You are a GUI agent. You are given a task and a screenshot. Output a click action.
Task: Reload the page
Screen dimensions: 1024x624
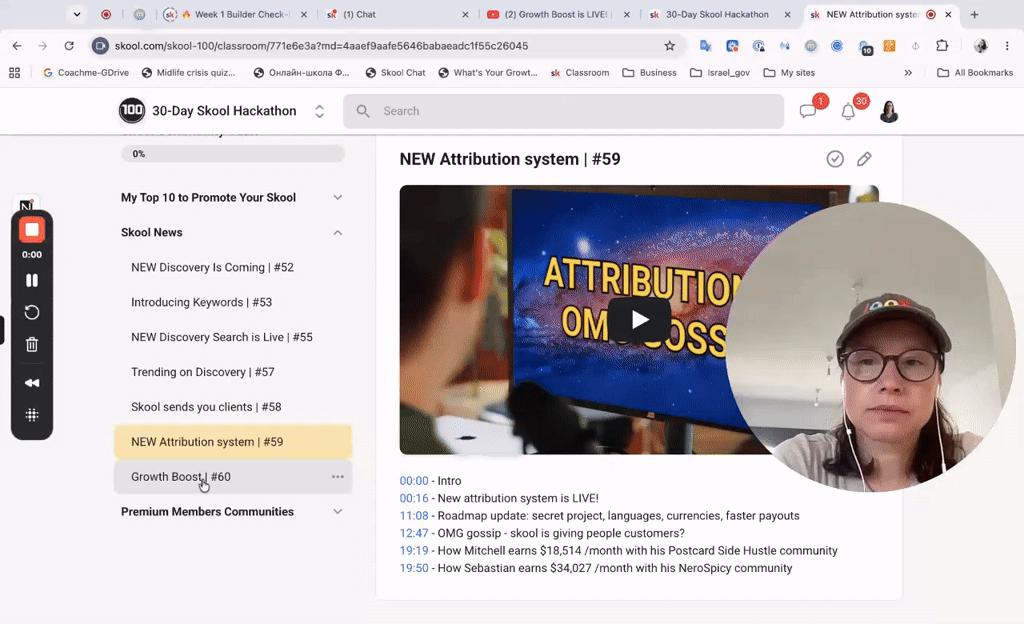click(x=69, y=46)
